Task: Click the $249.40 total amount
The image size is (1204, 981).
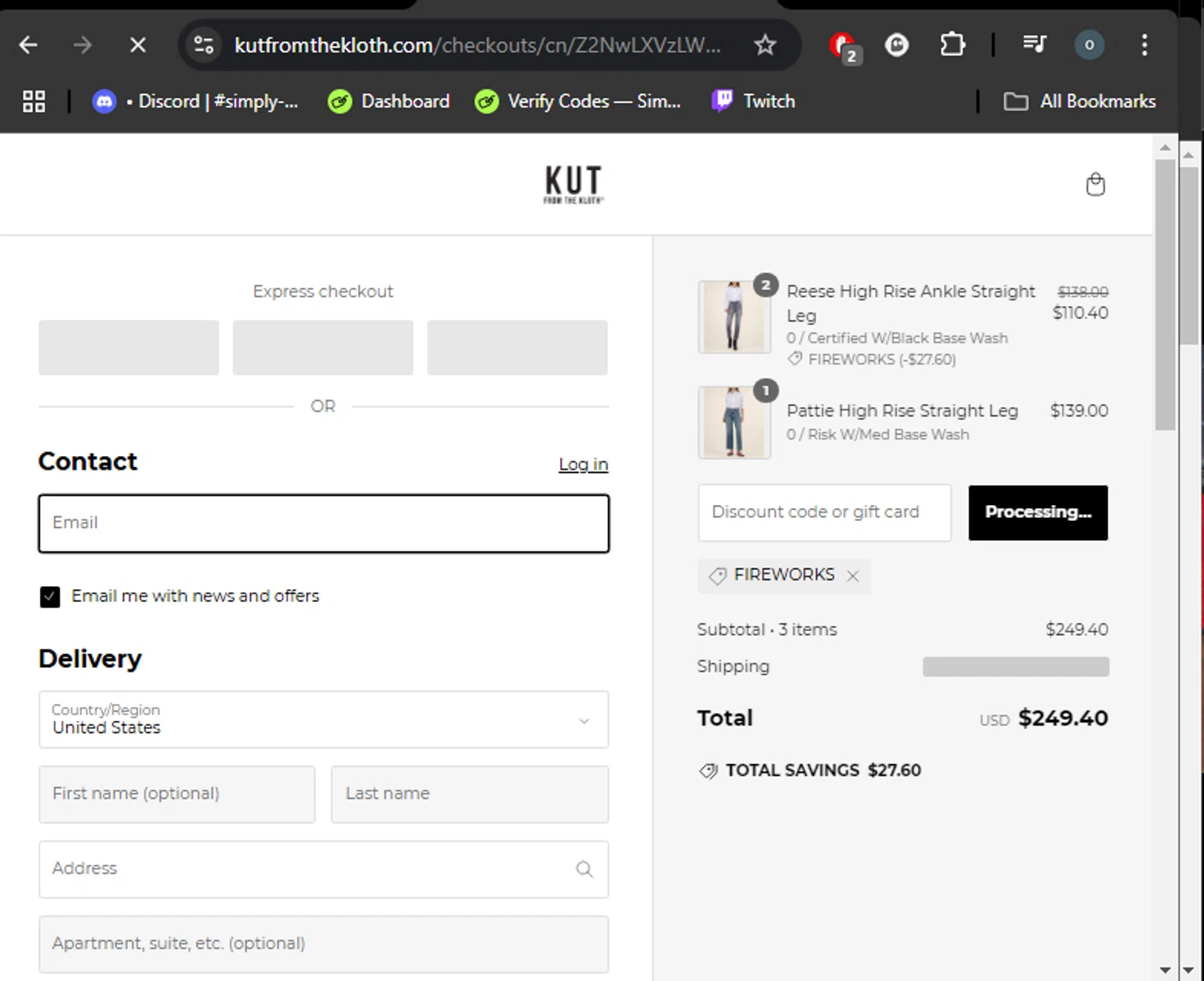Action: 1063,718
